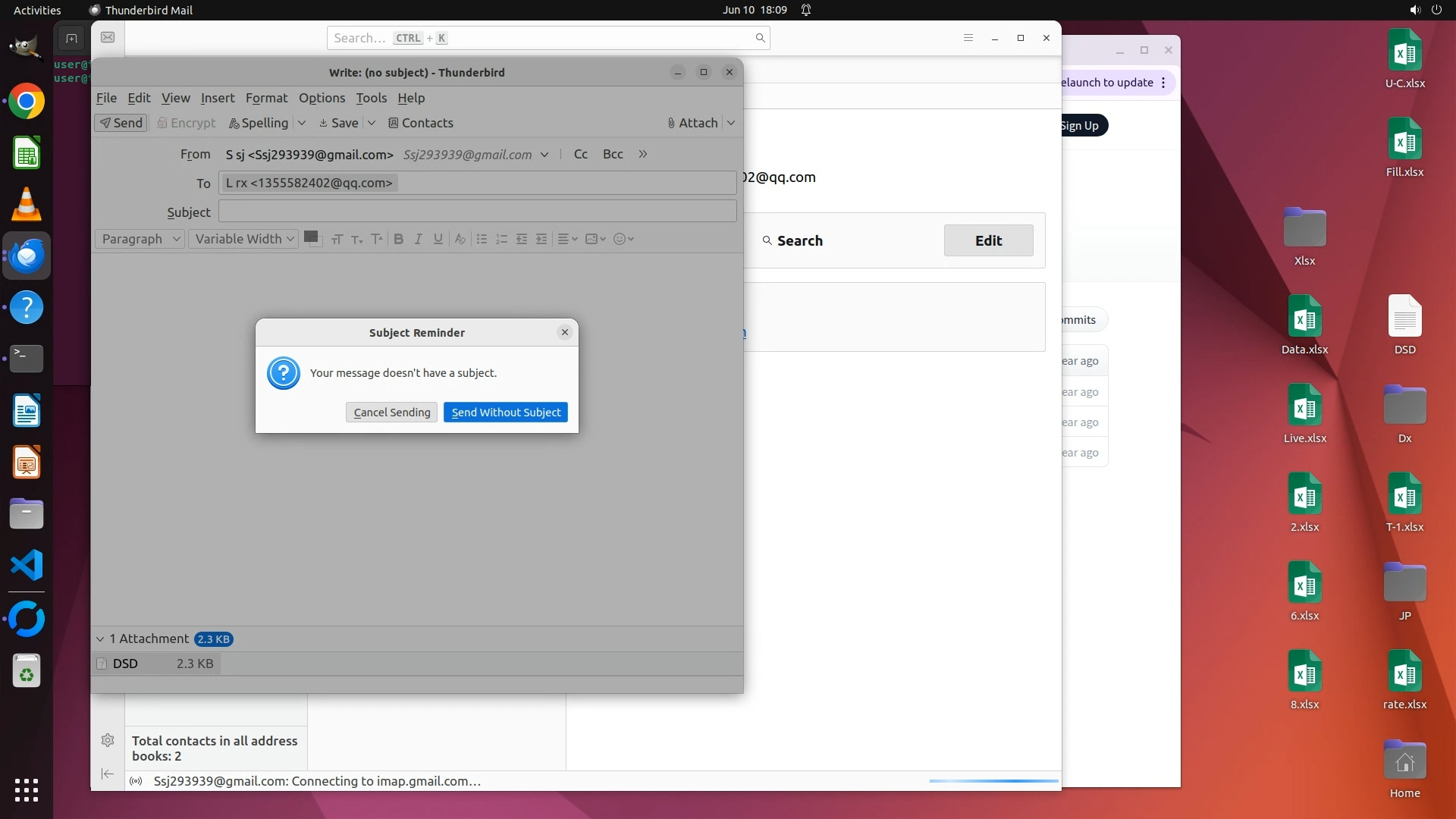
Task: Click the remove text styling icon
Action: pos(460,239)
